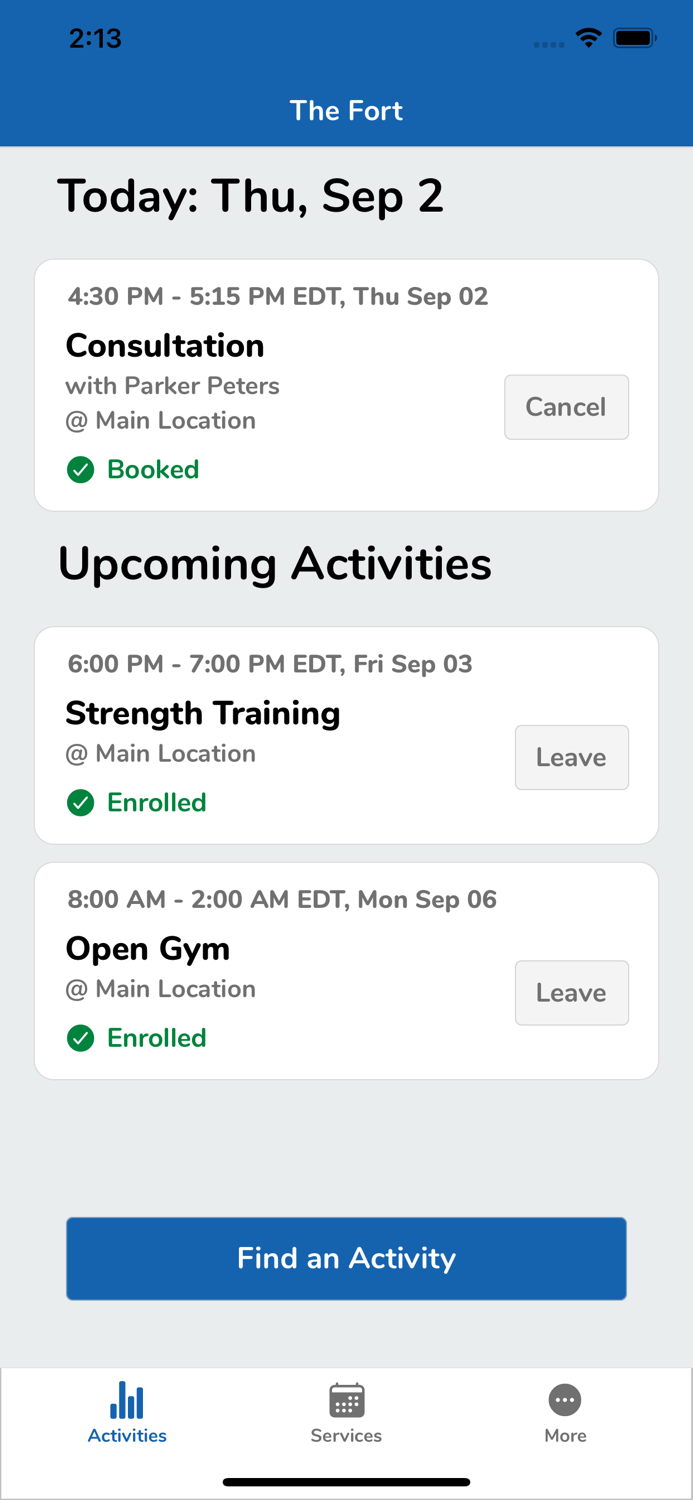
Task: Tap the Enrolled checkmark on Strength Training
Action: click(80, 802)
